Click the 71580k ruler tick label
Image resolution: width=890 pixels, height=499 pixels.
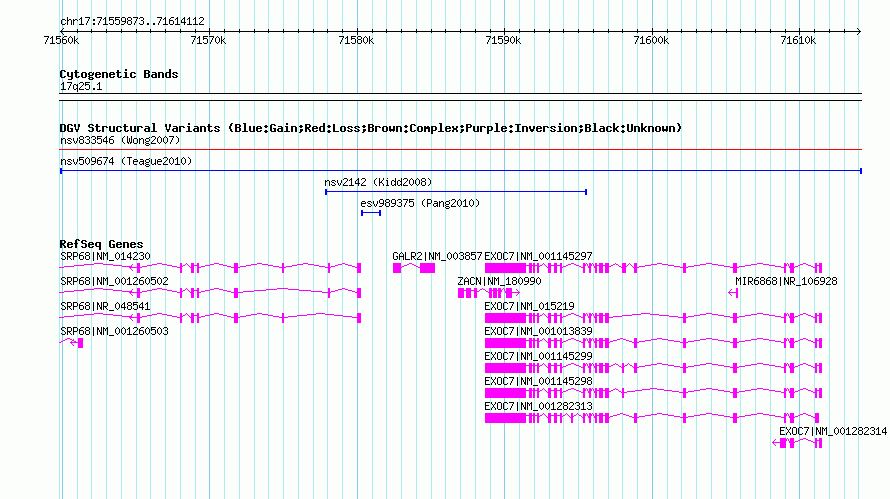(356, 40)
